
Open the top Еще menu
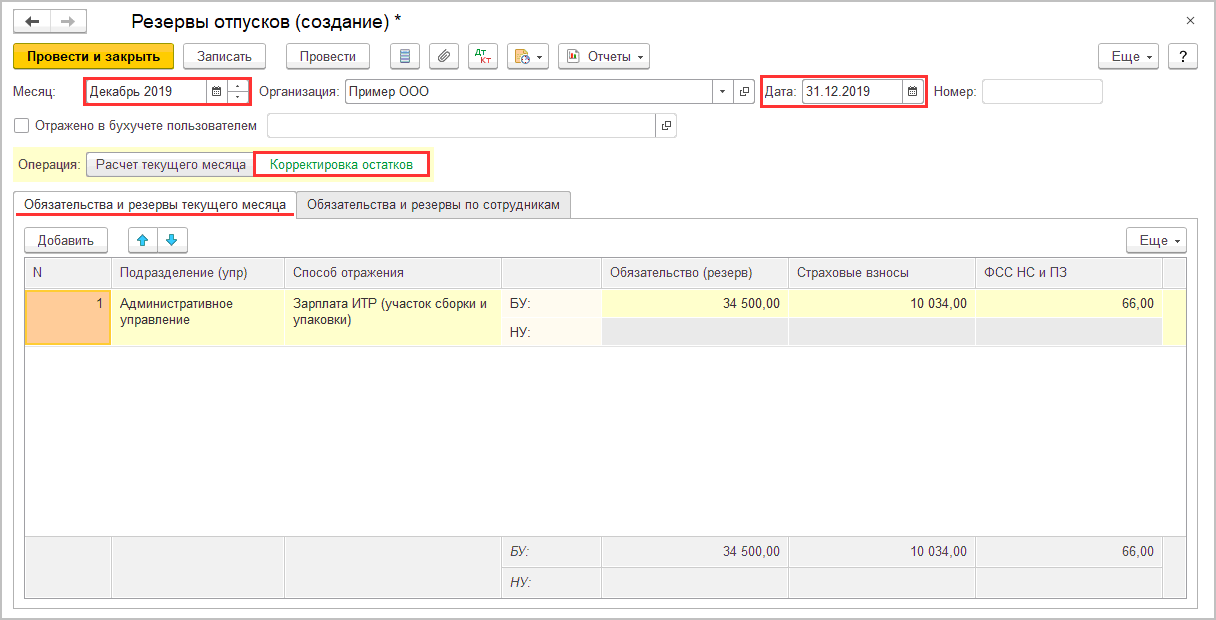1128,56
